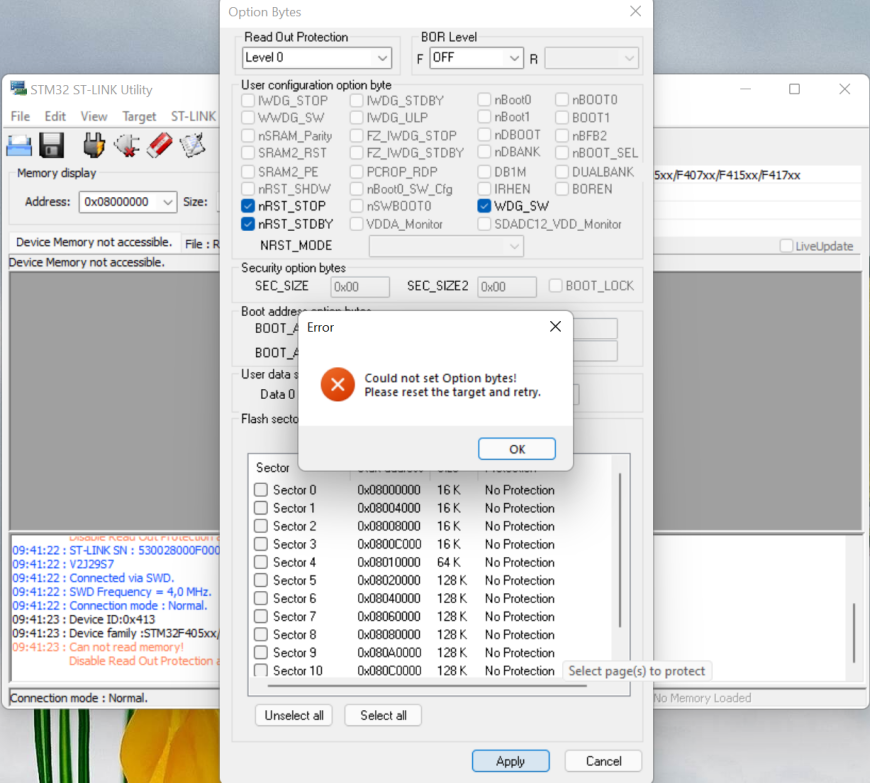The height and width of the screenshot is (783, 870).
Task: Click the Connect to target plug icon
Action: point(94,145)
